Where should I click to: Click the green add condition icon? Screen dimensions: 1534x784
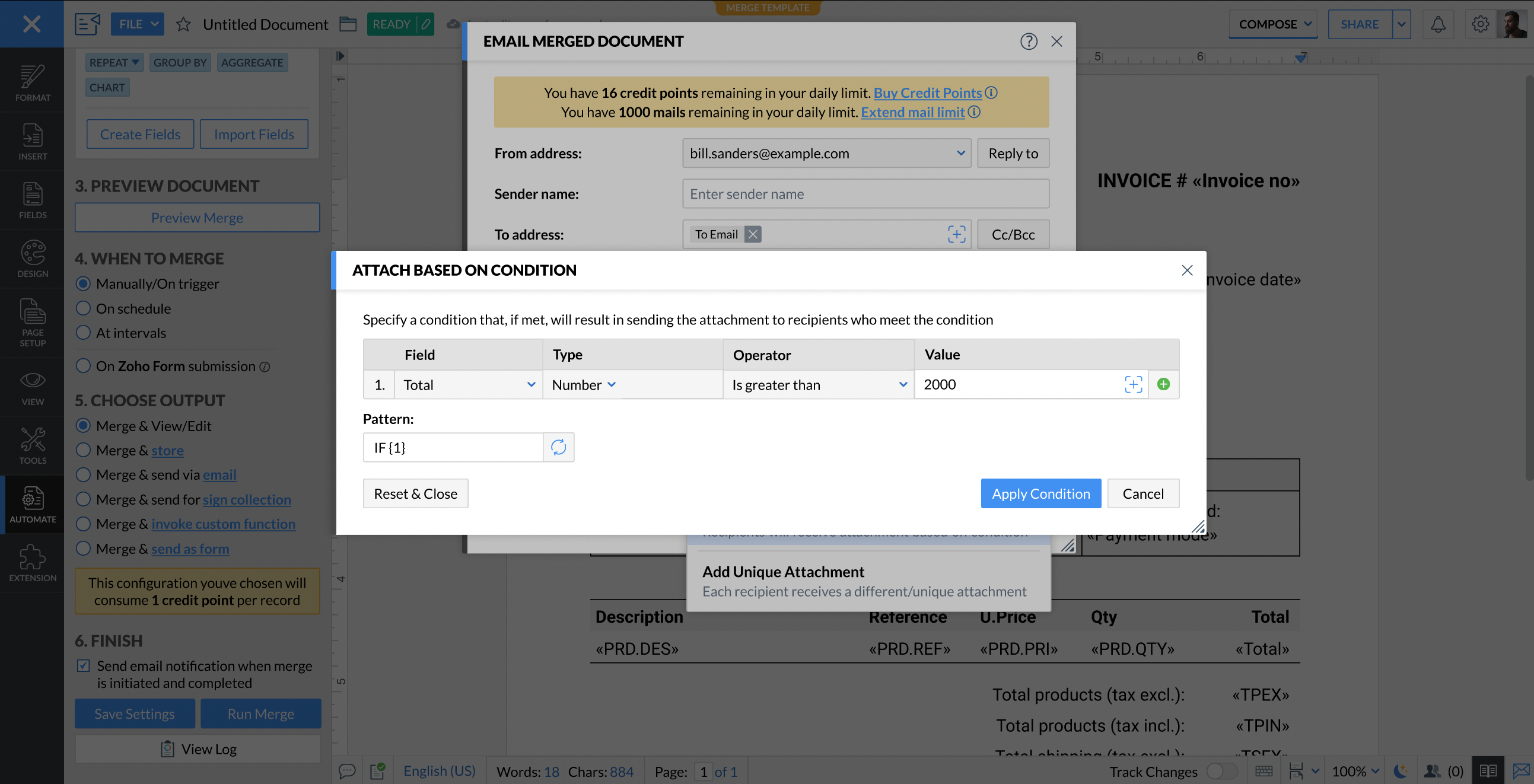point(1163,384)
